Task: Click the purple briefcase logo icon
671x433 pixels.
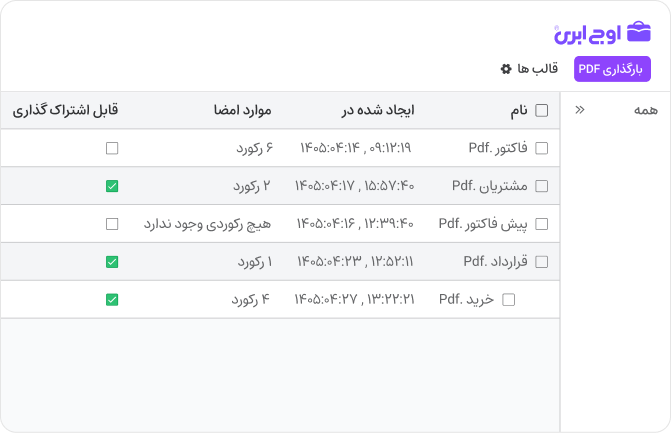Action: 638,32
